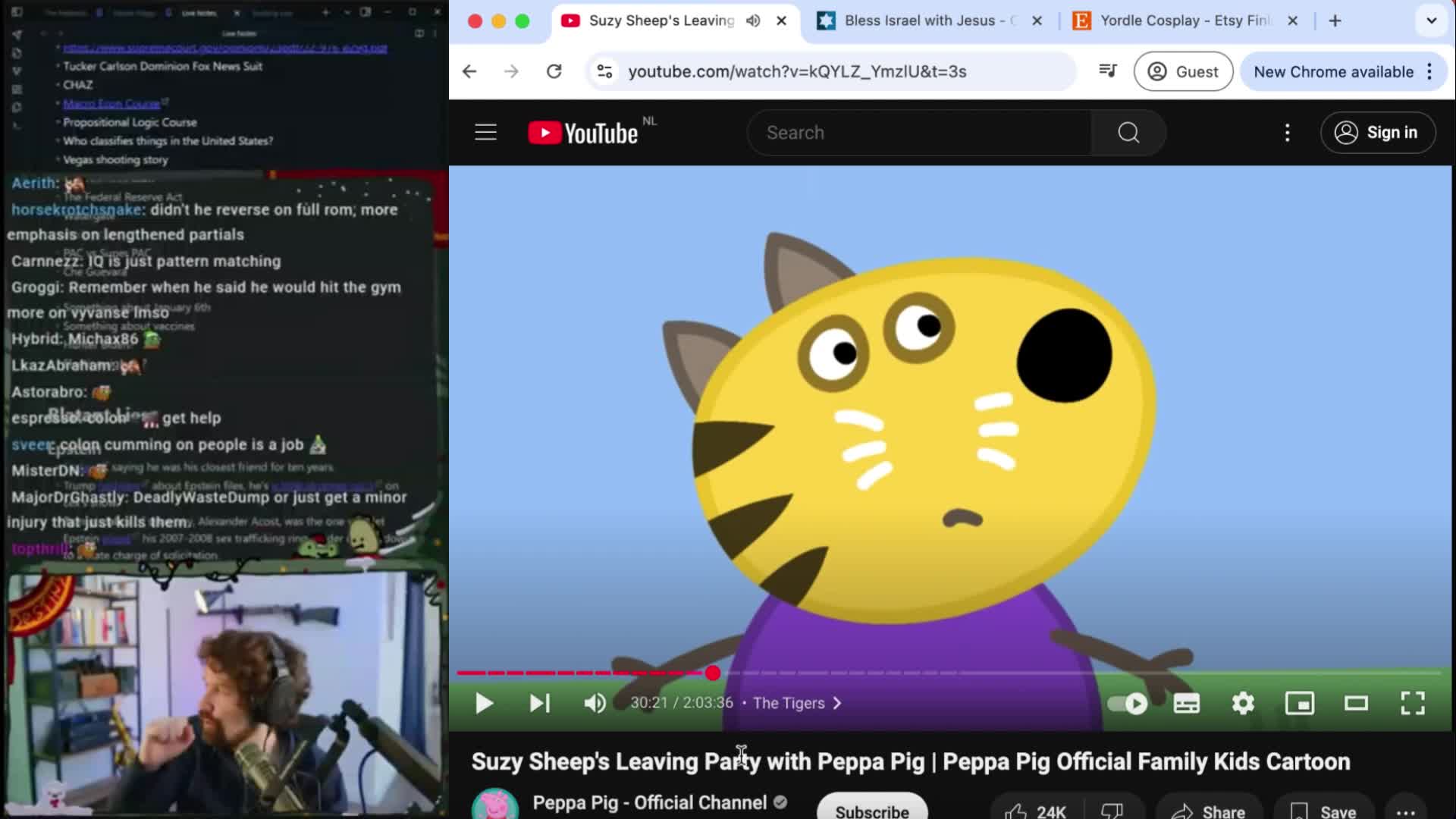Click the YouTube logo to go home
This screenshot has width=1456, height=819.
tap(584, 132)
